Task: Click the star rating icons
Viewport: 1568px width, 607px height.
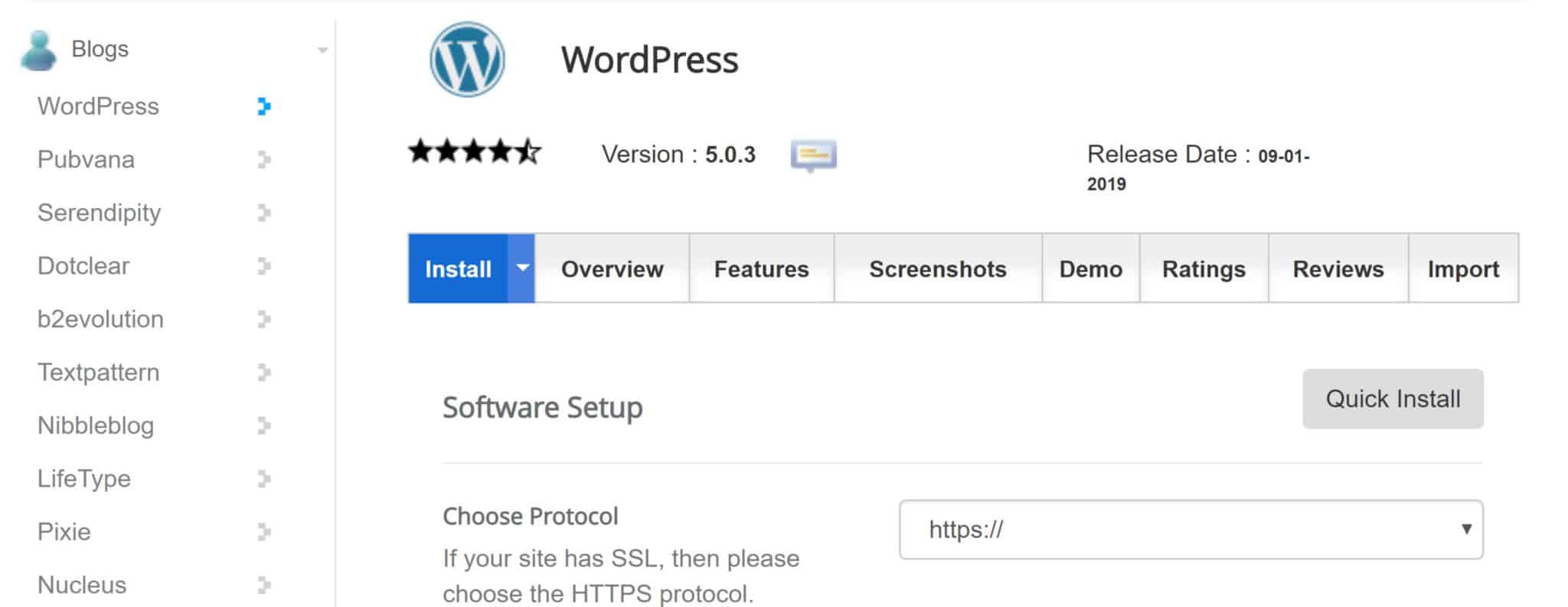Action: (x=475, y=152)
